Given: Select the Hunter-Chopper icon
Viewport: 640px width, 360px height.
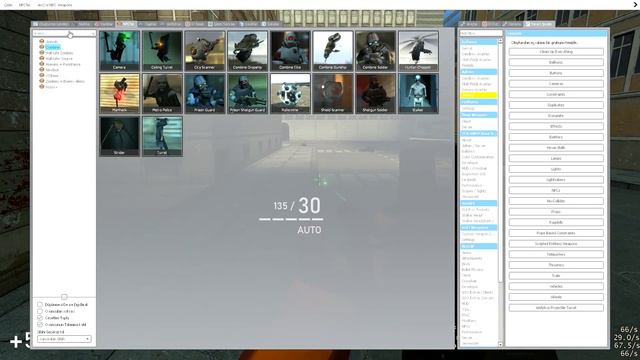Looking at the screenshot, I should coord(418,51).
